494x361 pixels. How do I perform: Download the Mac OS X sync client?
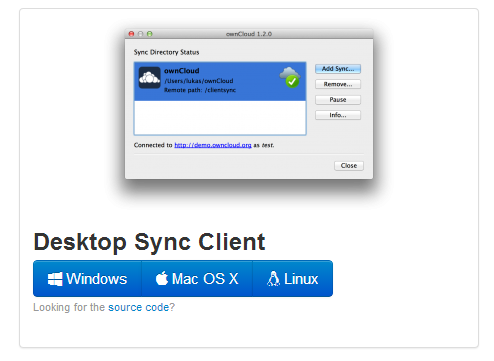(x=197, y=279)
